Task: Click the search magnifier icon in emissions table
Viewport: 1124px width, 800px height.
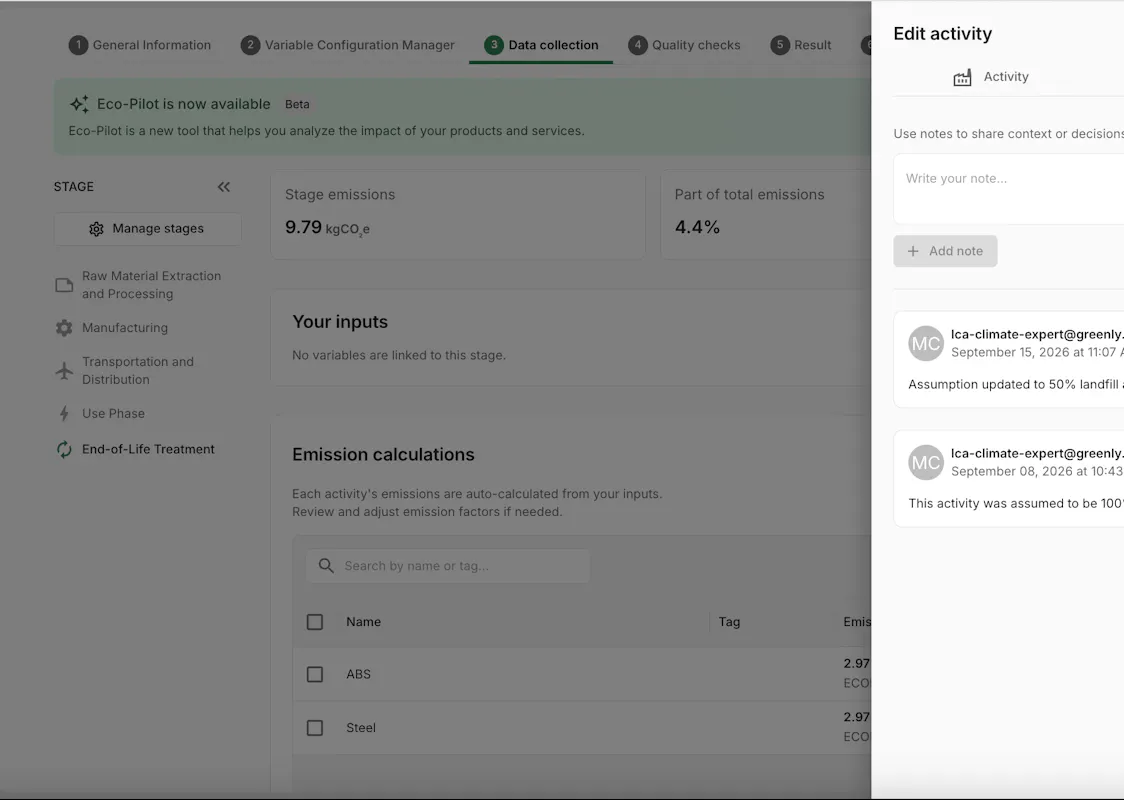Action: (326, 566)
